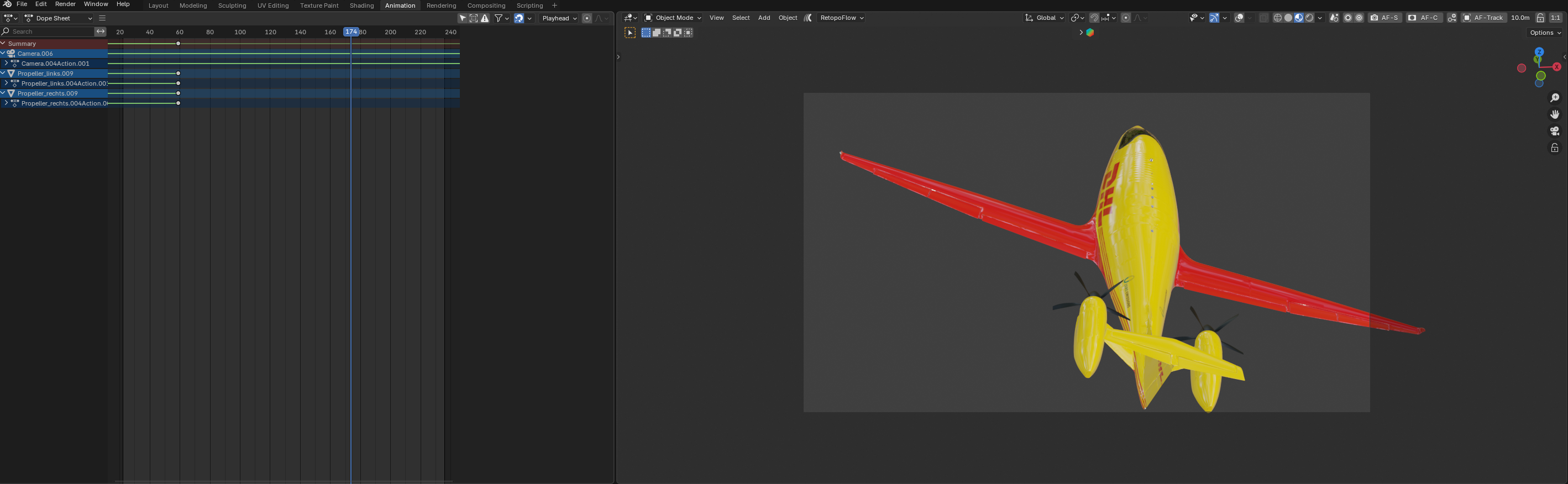Image resolution: width=1568 pixels, height=484 pixels.
Task: Toggle snapping magnet in 3D viewport header
Action: pyautogui.click(x=1094, y=18)
